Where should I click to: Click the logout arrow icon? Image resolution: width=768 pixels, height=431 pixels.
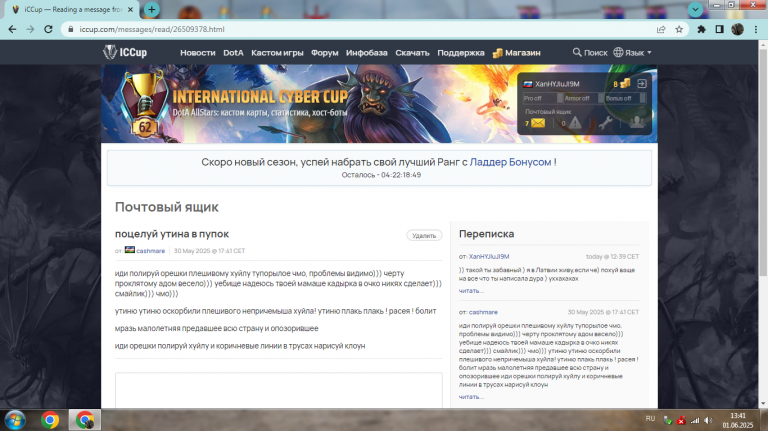[642, 84]
